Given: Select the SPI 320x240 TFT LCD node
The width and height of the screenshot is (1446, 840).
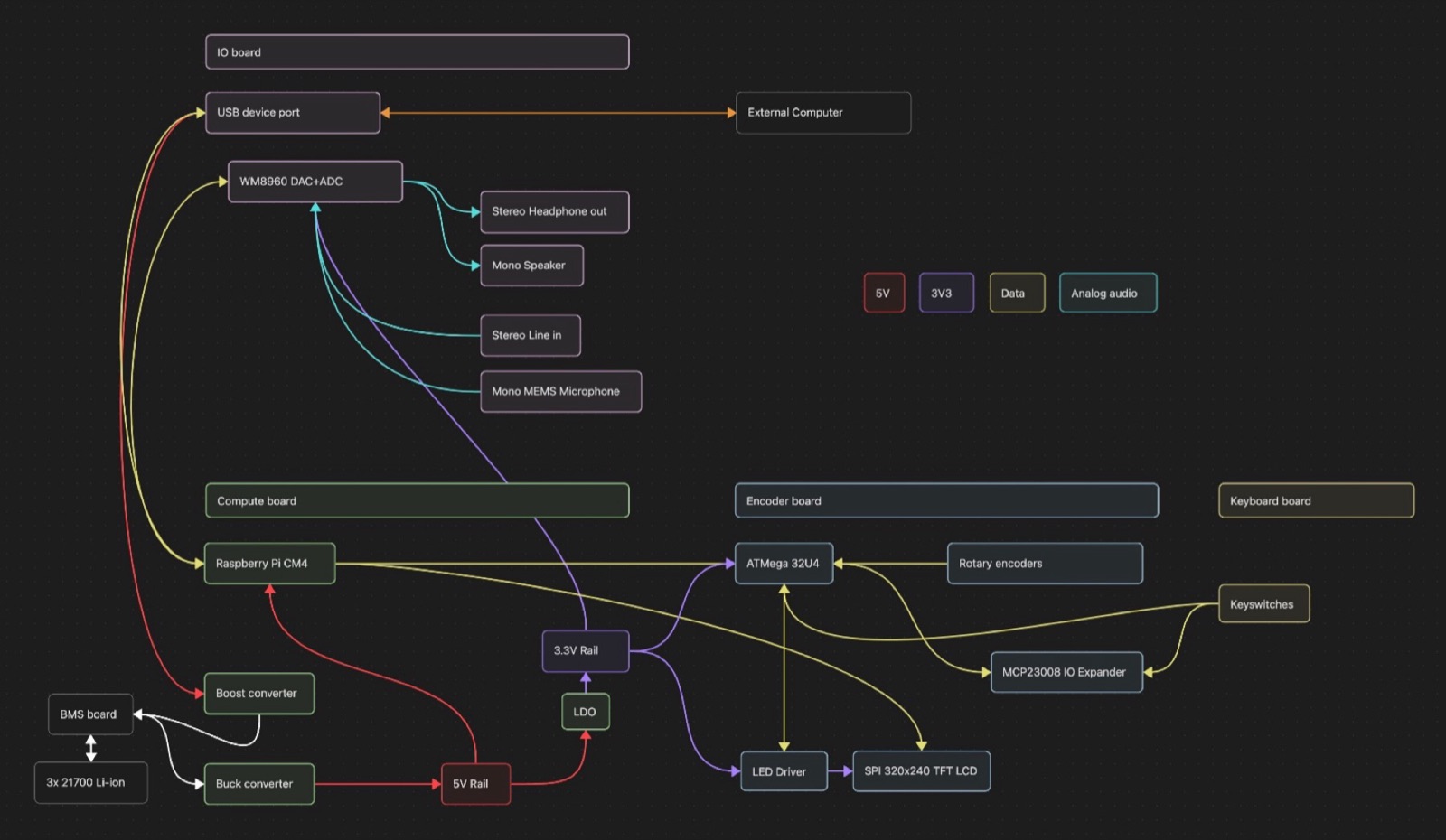Looking at the screenshot, I should click(x=921, y=771).
